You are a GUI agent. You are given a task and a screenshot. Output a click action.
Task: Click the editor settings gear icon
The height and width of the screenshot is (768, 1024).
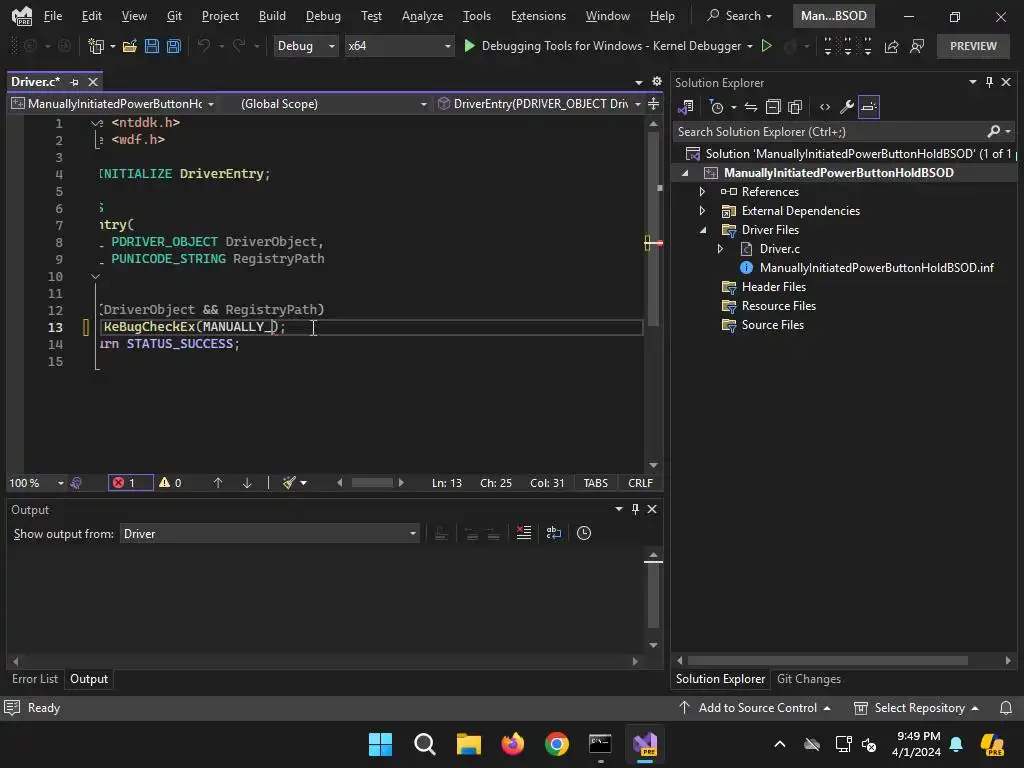657,82
